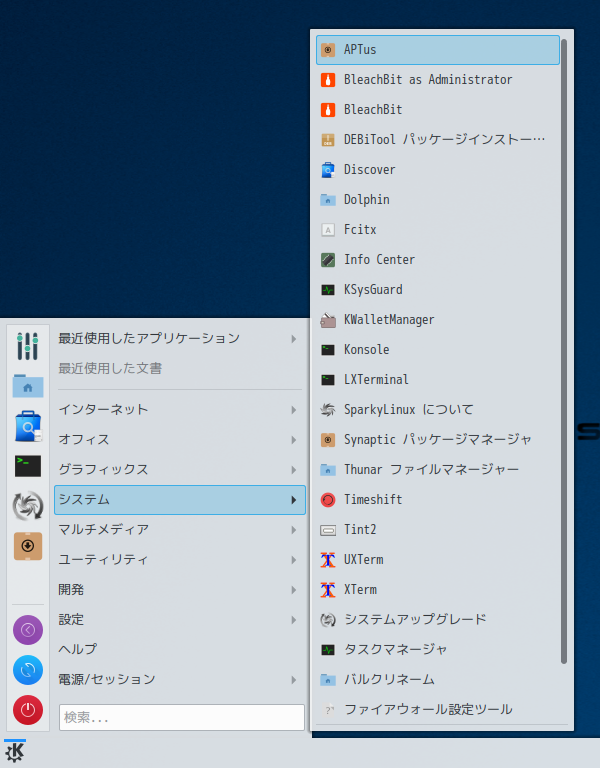This screenshot has width=600, height=768.
Task: Expand the 開発 submenu arrow
Action: pos(293,590)
